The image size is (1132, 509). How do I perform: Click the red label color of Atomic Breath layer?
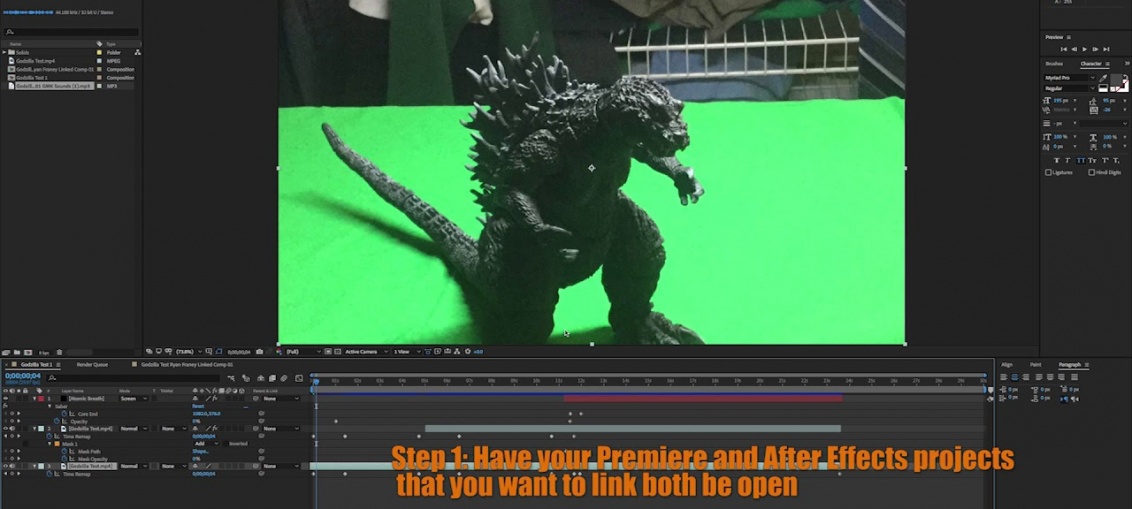click(x=41, y=399)
